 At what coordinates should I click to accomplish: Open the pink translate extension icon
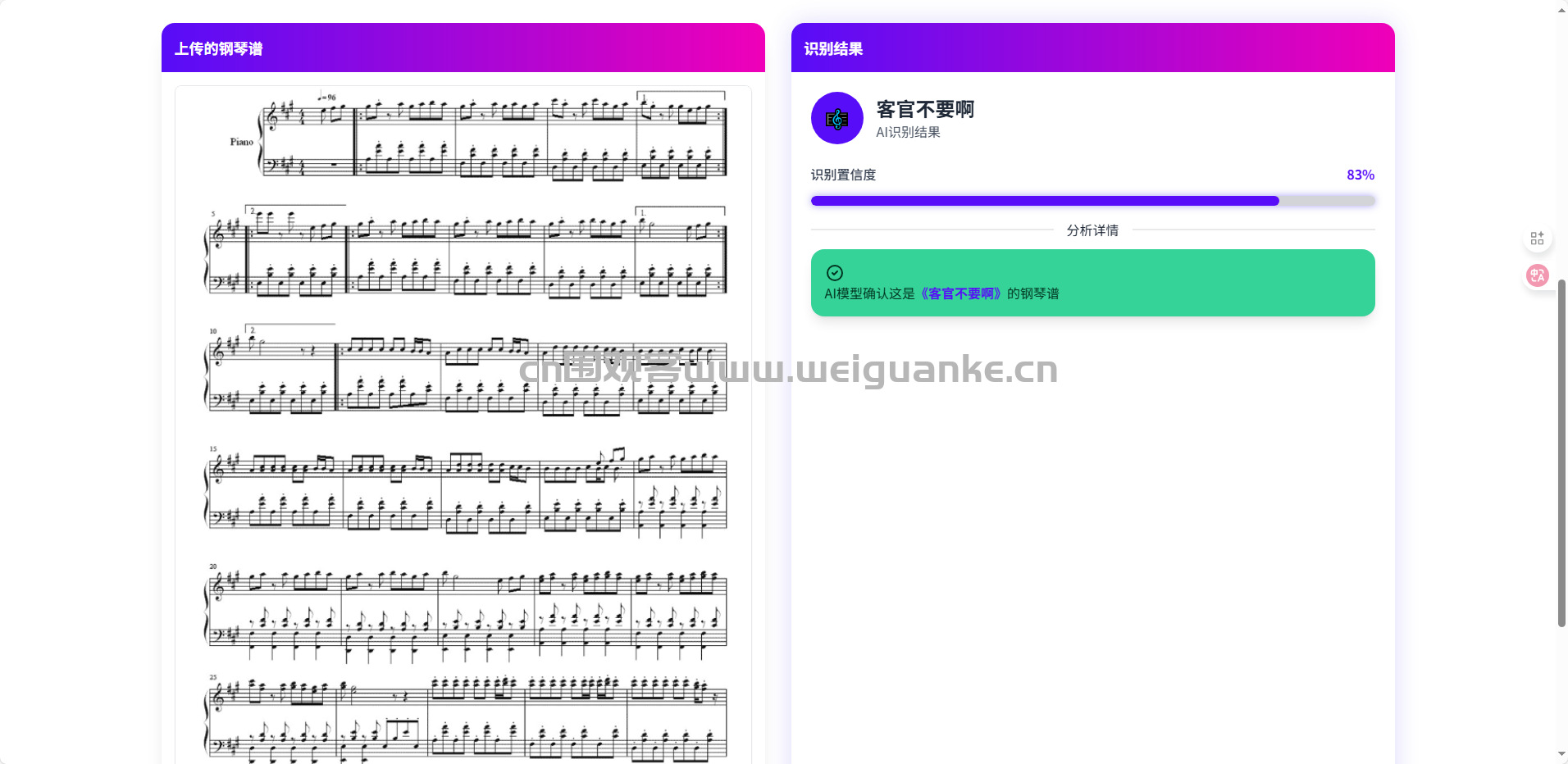[x=1537, y=275]
